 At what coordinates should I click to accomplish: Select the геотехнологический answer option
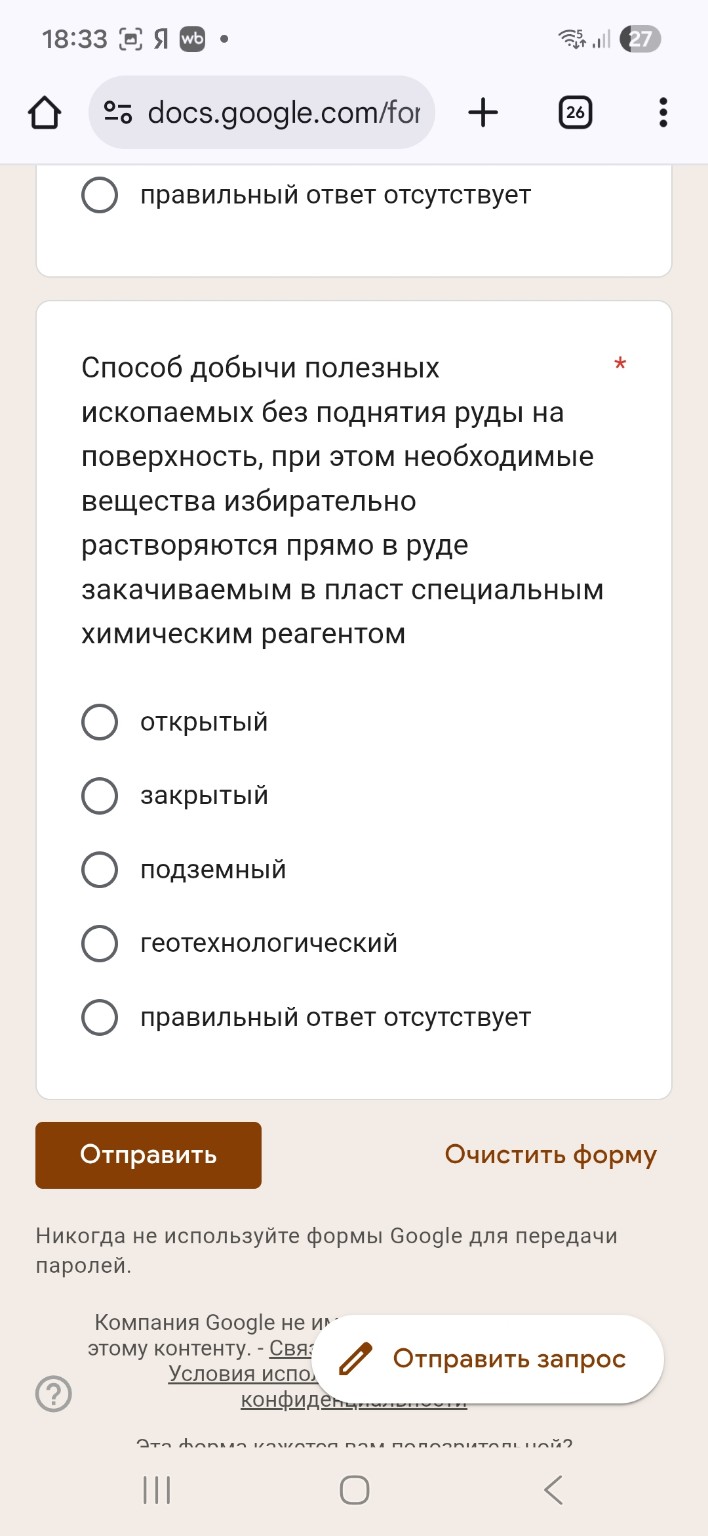(x=99, y=943)
